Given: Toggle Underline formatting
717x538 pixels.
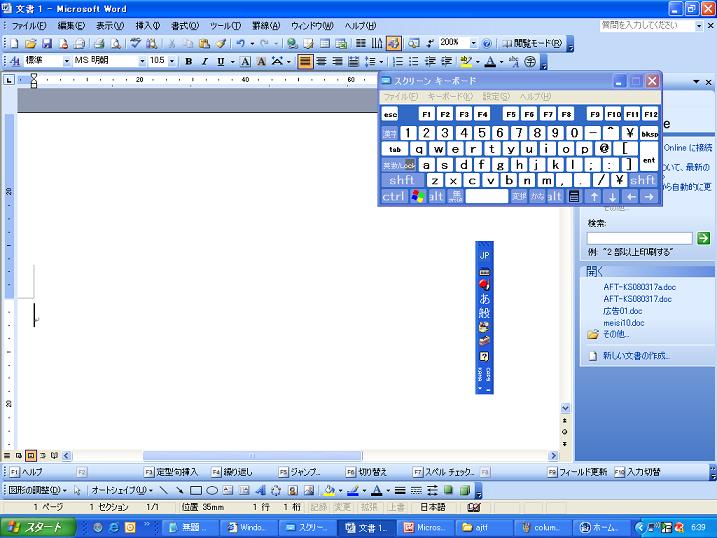Looking at the screenshot, I should (x=221, y=61).
